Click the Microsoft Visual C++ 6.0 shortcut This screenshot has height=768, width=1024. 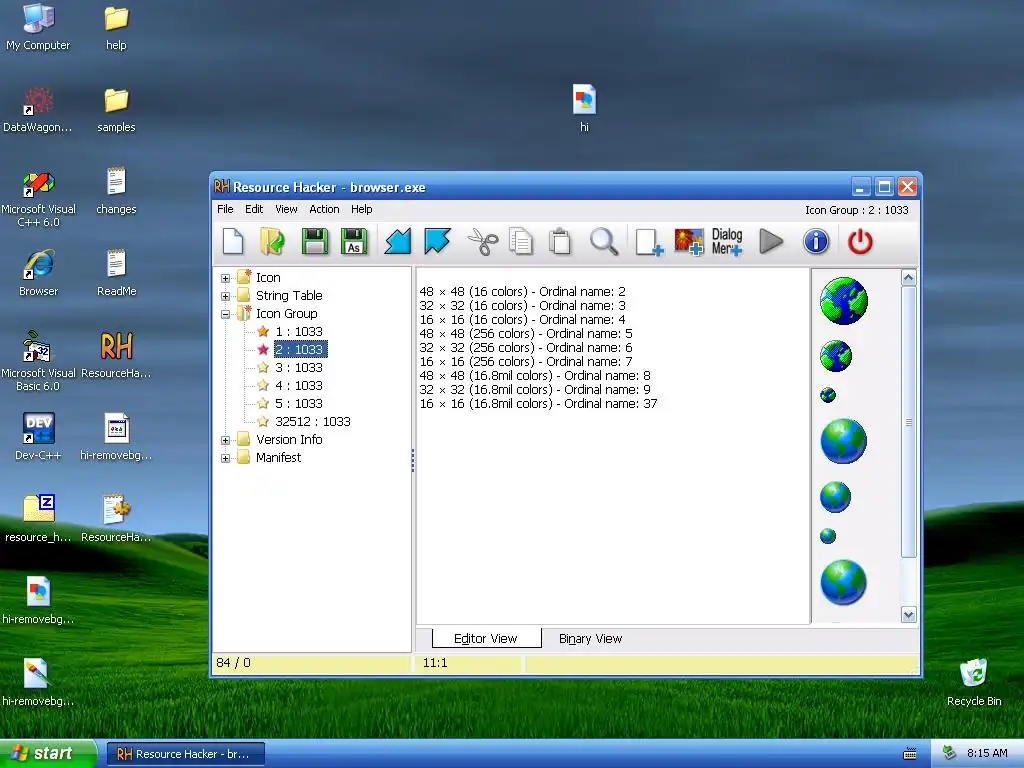click(x=39, y=199)
